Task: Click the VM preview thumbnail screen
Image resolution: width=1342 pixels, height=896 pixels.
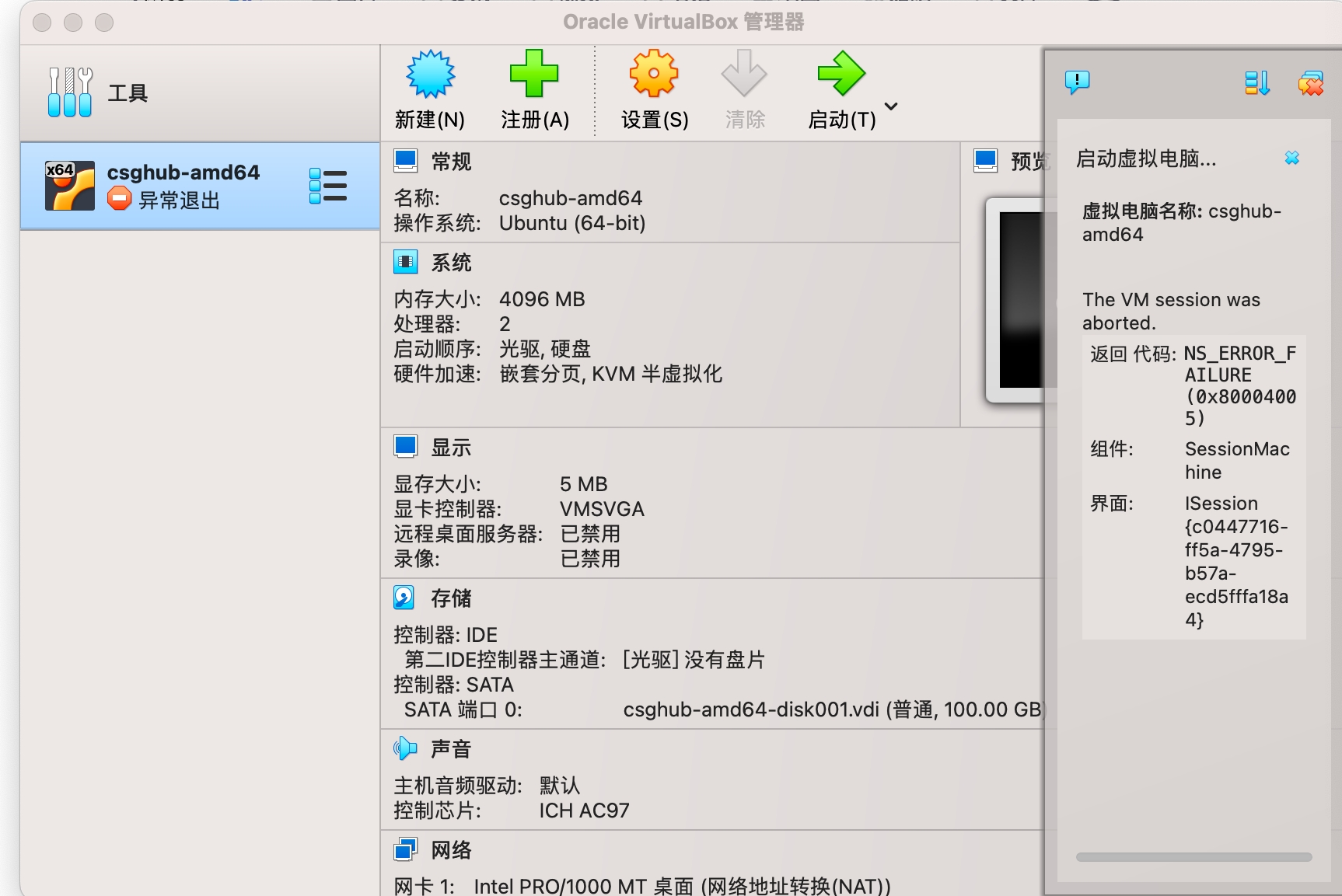Action: (1020, 299)
